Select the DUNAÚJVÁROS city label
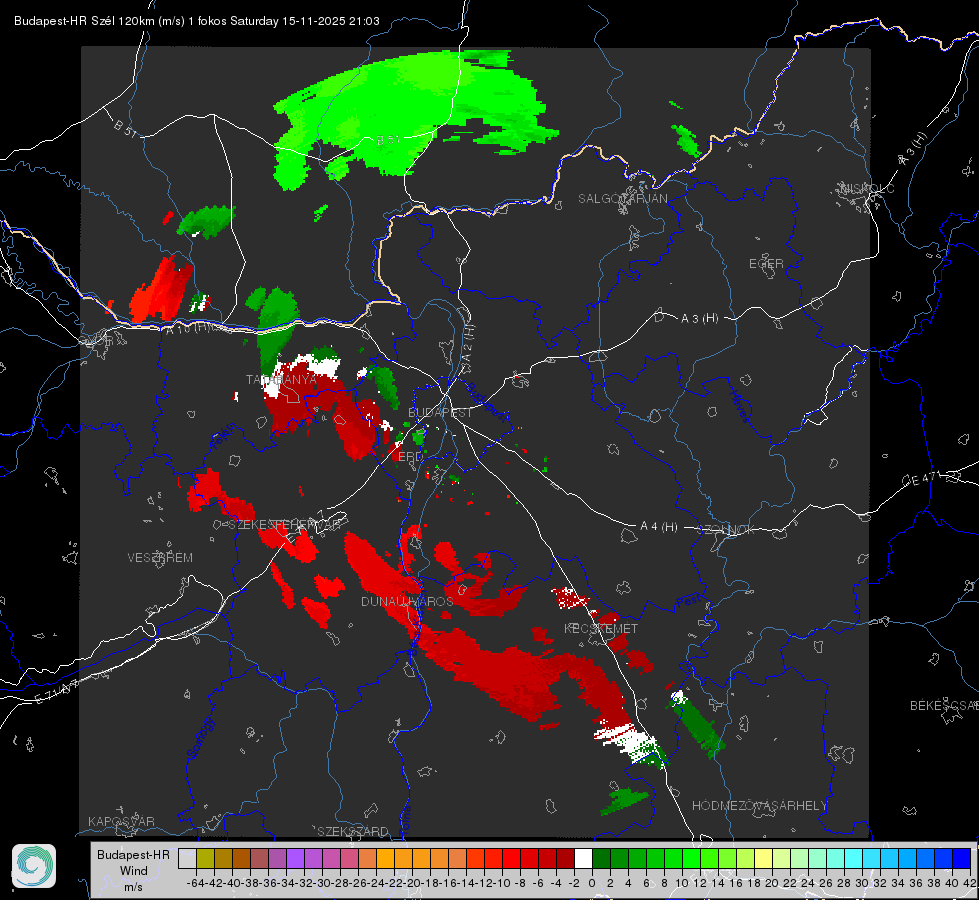Viewport: 979px width, 900px height. (407, 601)
